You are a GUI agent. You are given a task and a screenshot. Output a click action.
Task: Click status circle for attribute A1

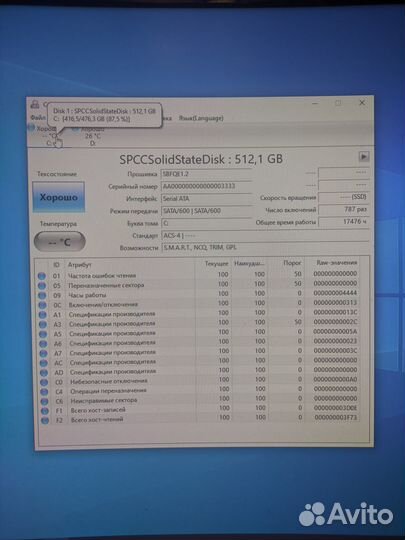pyautogui.click(x=43, y=315)
